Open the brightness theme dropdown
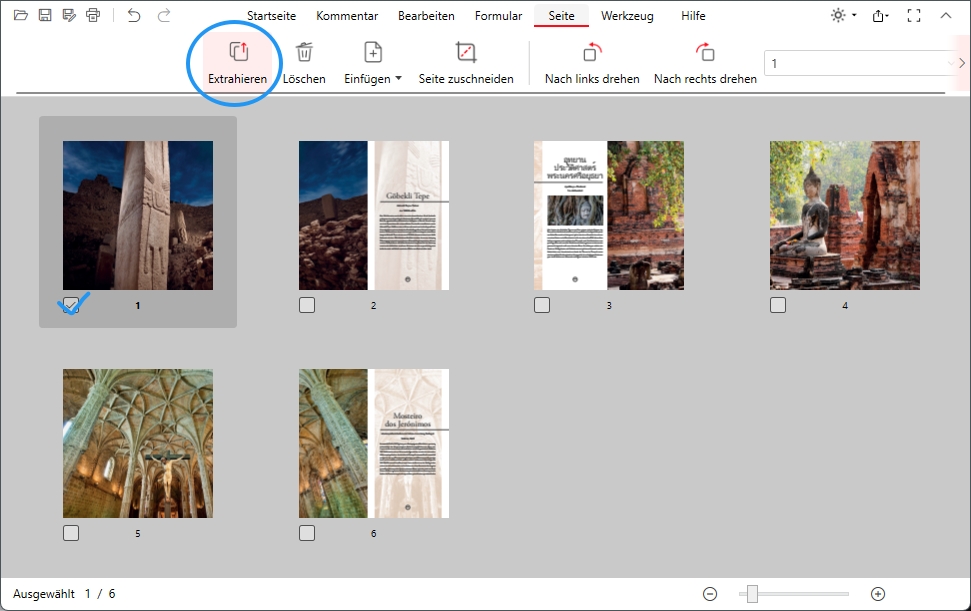Image resolution: width=971 pixels, height=611 pixels. click(843, 15)
